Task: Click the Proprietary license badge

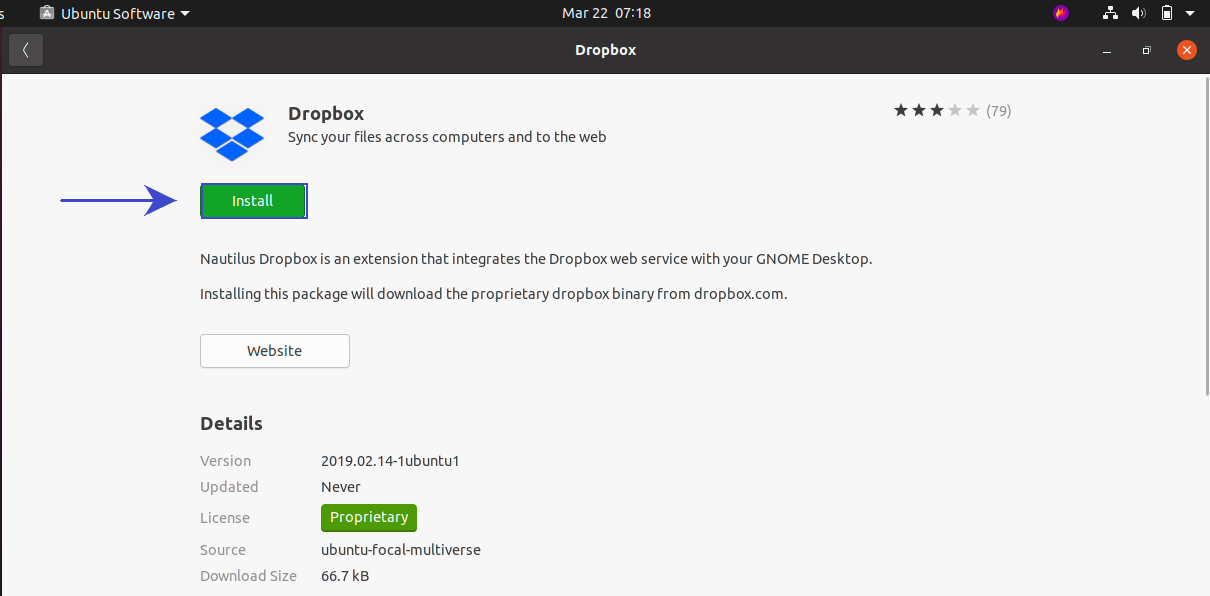Action: (x=369, y=518)
